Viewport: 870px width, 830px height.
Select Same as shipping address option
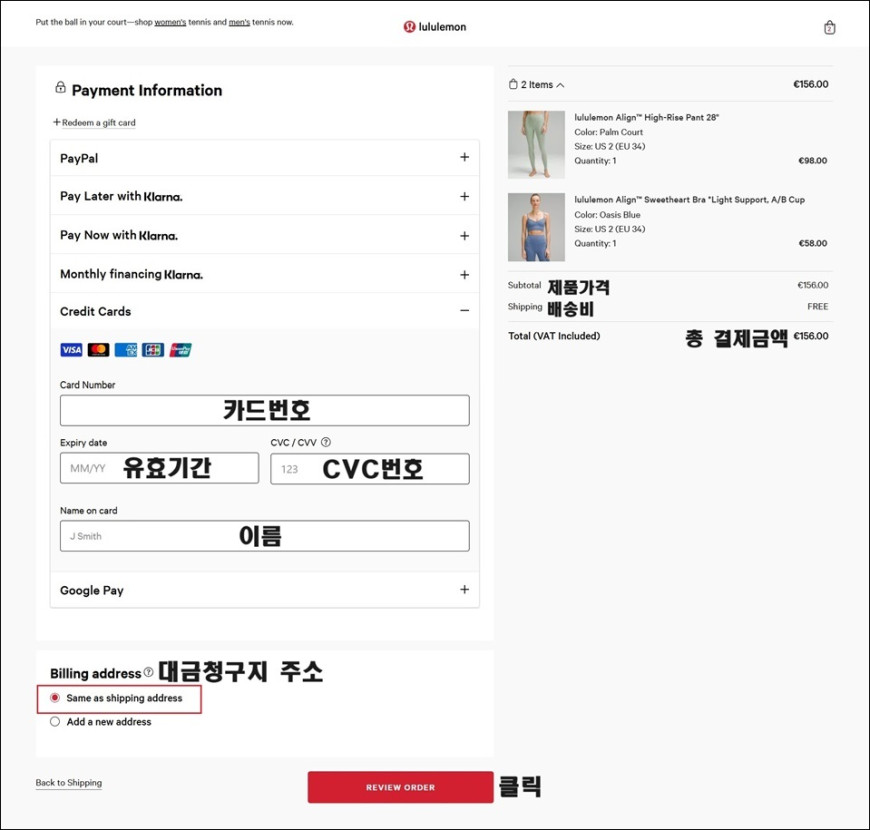[55, 698]
